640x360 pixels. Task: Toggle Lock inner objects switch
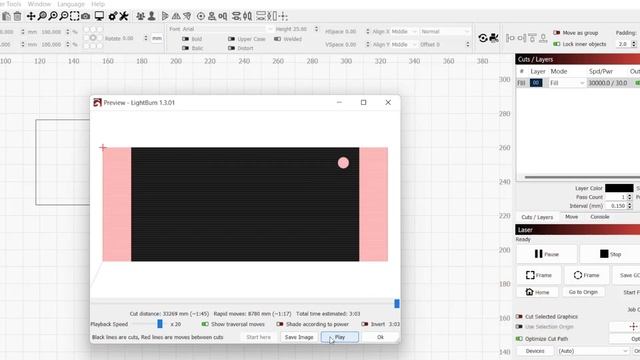[557, 44]
